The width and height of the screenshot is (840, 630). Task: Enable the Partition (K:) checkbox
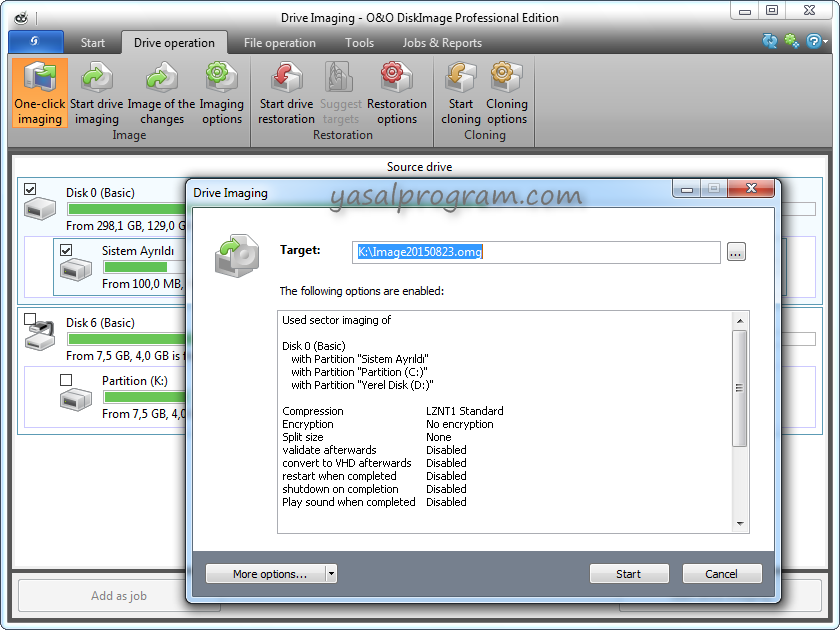pyautogui.click(x=66, y=380)
